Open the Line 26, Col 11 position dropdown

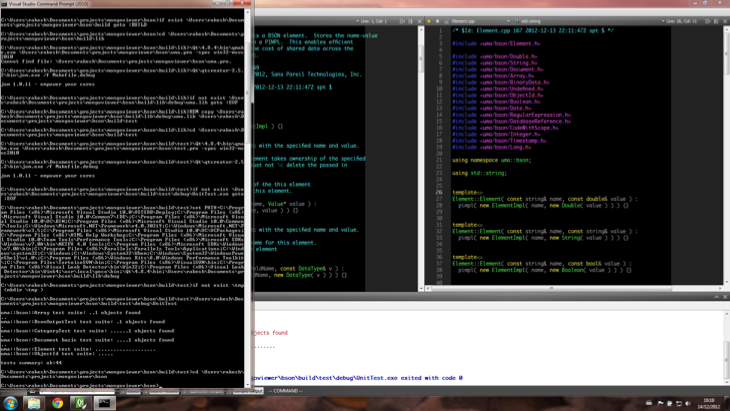pos(682,21)
